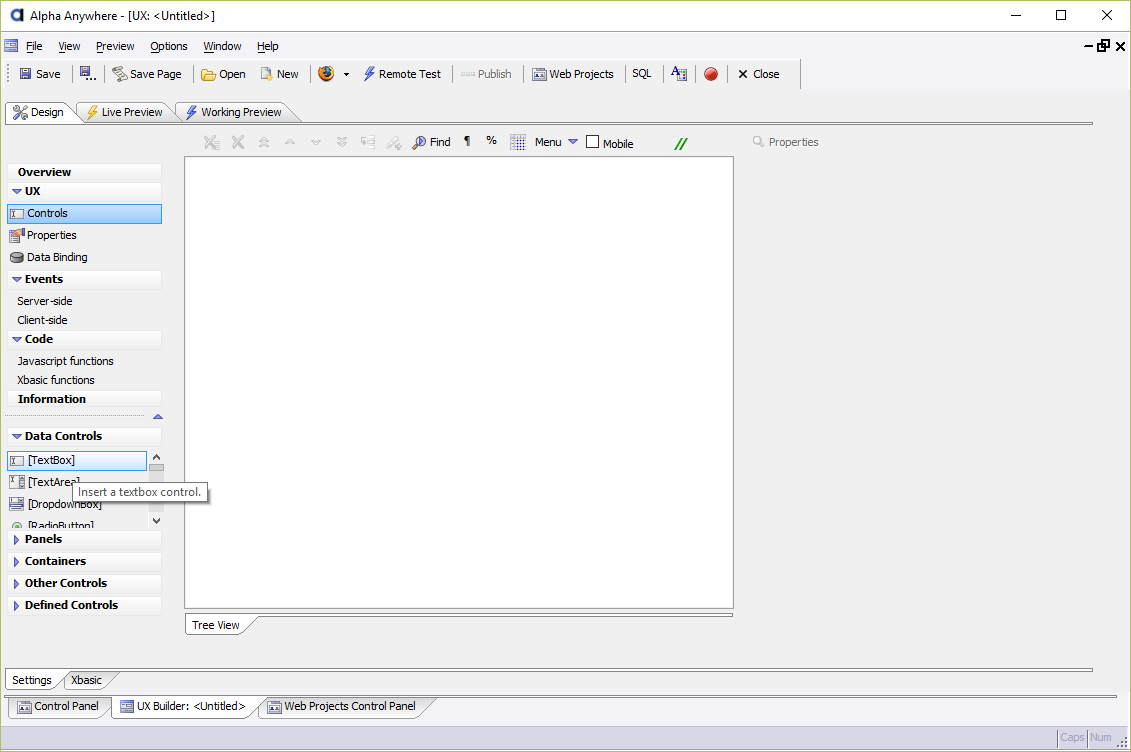The image size is (1131, 752).
Task: Click the SQL toolbar button
Action: 641,74
